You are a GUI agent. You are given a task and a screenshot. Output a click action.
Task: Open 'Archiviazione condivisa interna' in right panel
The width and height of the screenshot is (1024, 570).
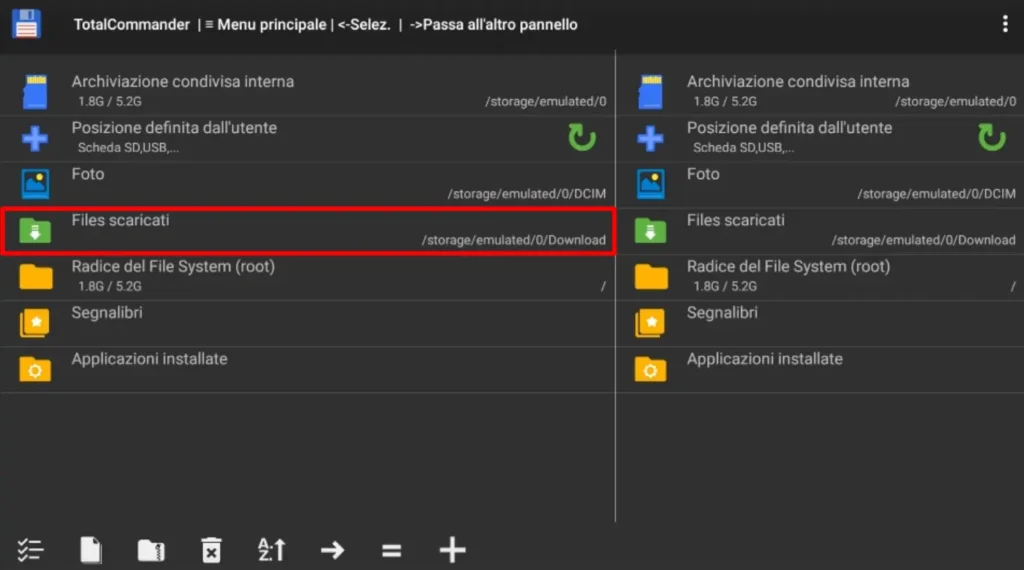(798, 82)
